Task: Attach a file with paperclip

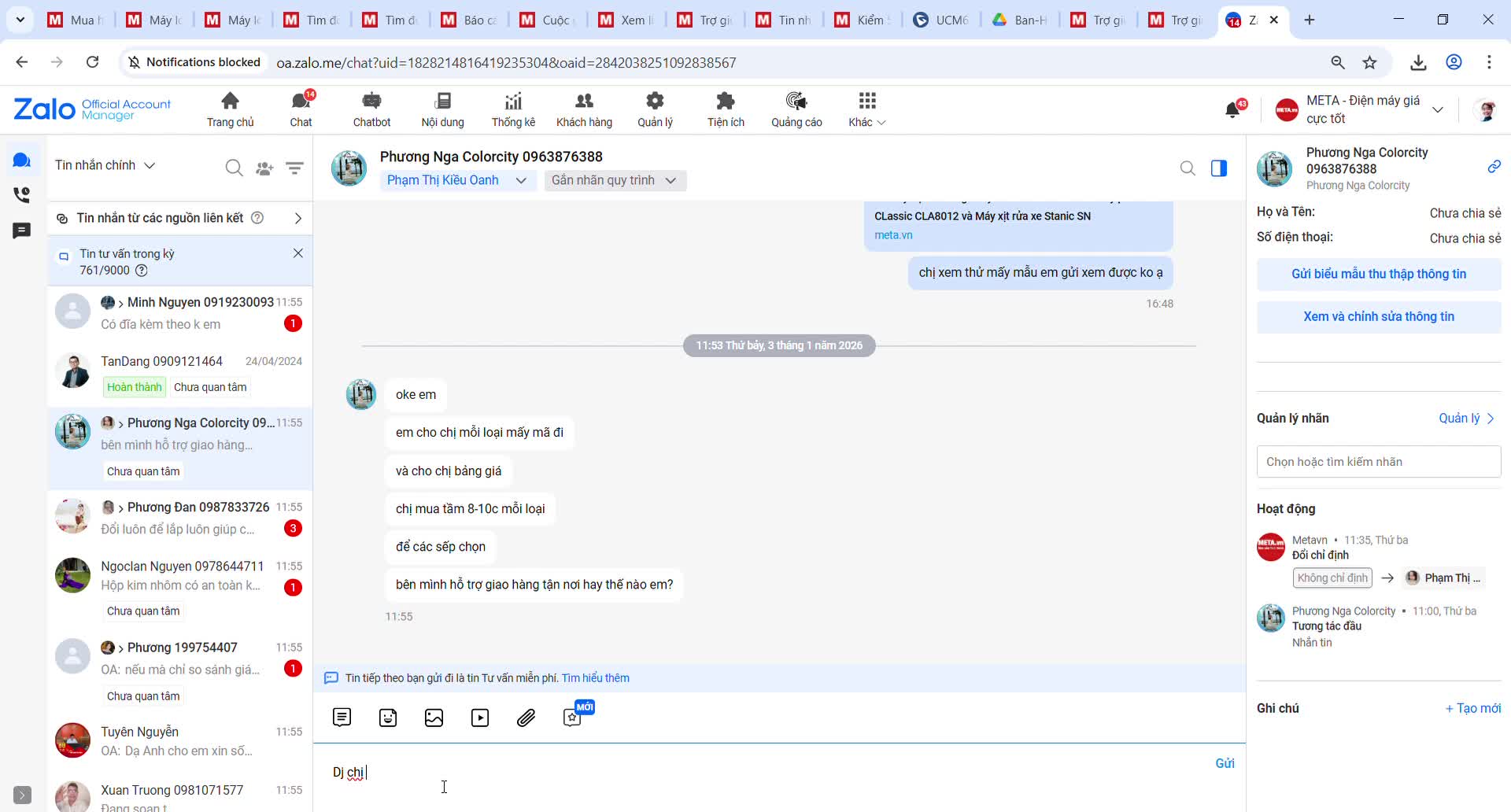Action: pos(526,718)
